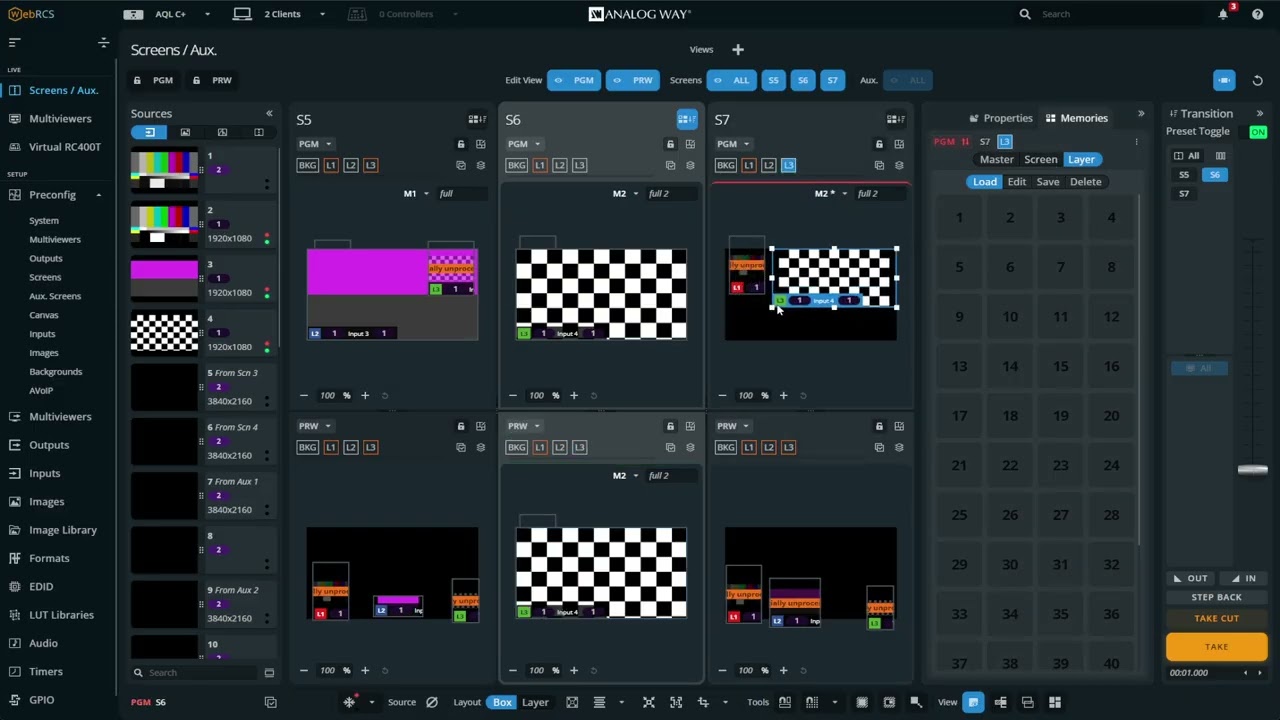Open the dropdown arrow next to freeze icon

(x=371, y=702)
